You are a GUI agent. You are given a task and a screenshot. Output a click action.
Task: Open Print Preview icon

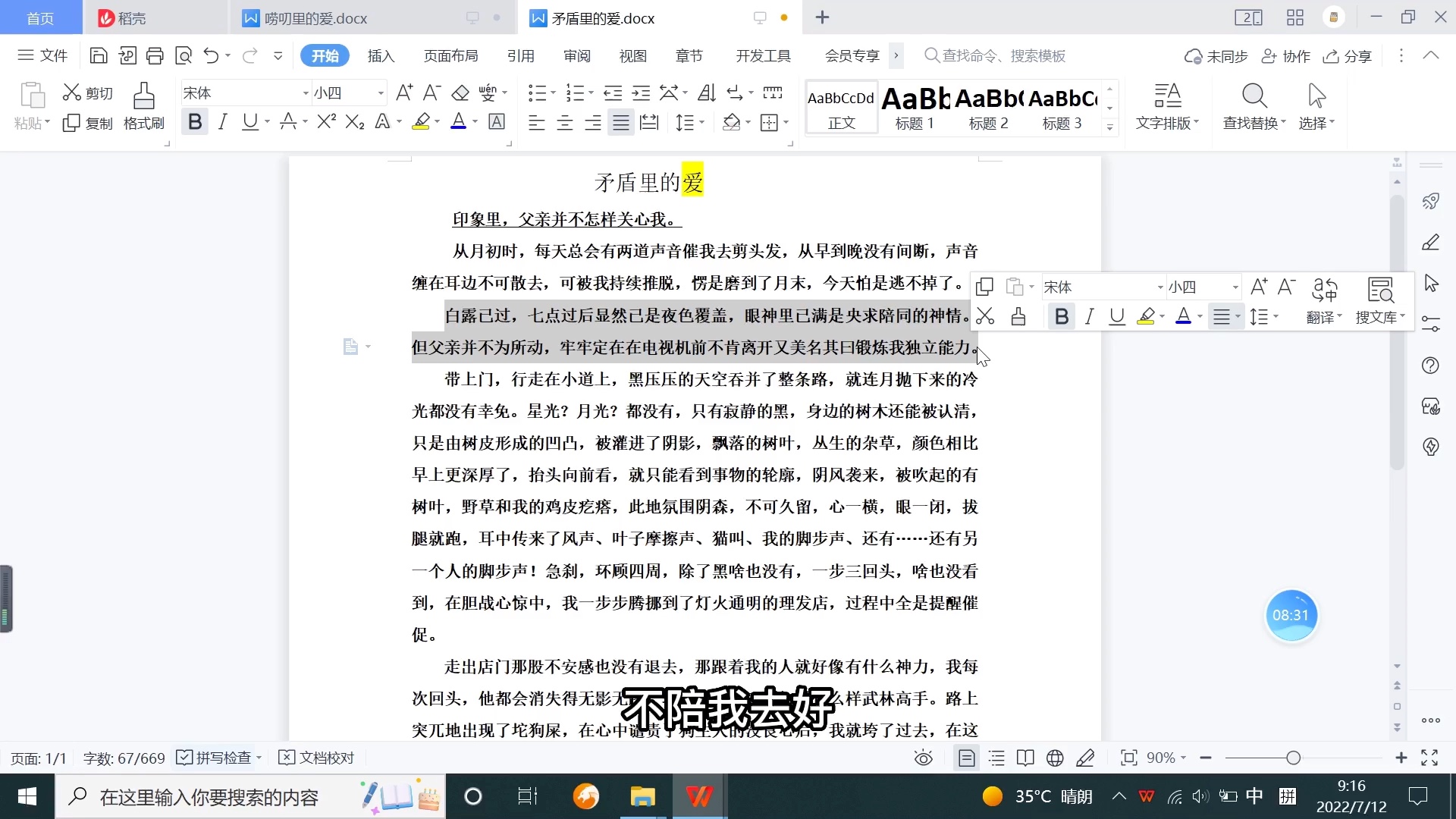(184, 55)
